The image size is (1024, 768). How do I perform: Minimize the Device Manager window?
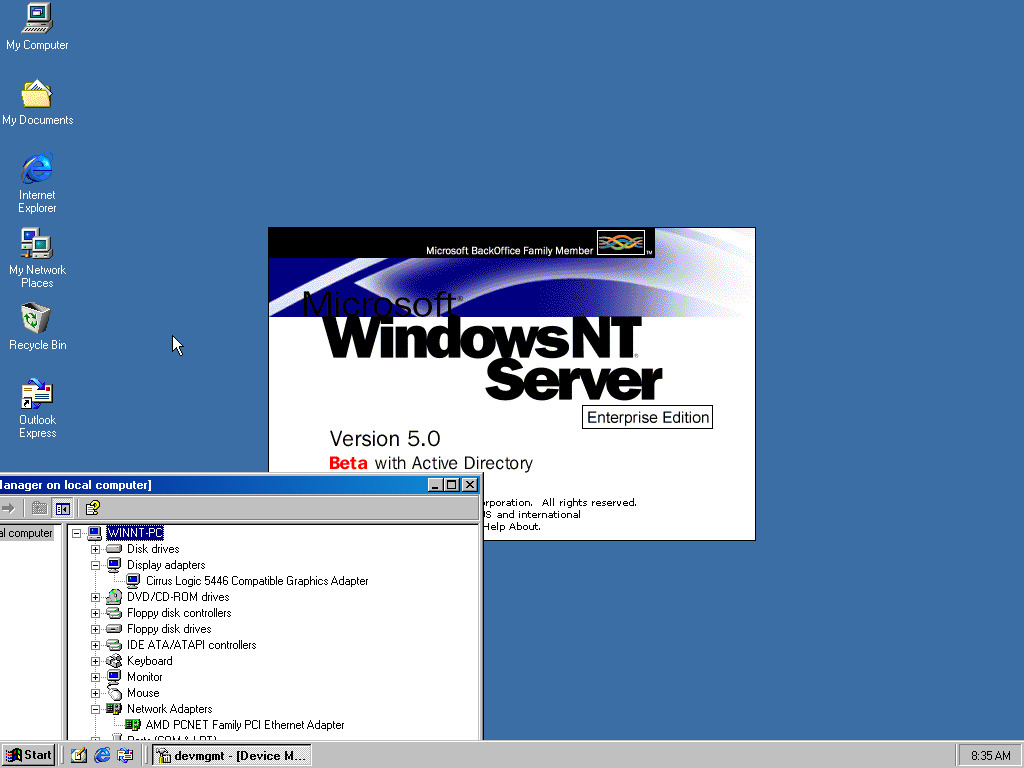coord(436,485)
